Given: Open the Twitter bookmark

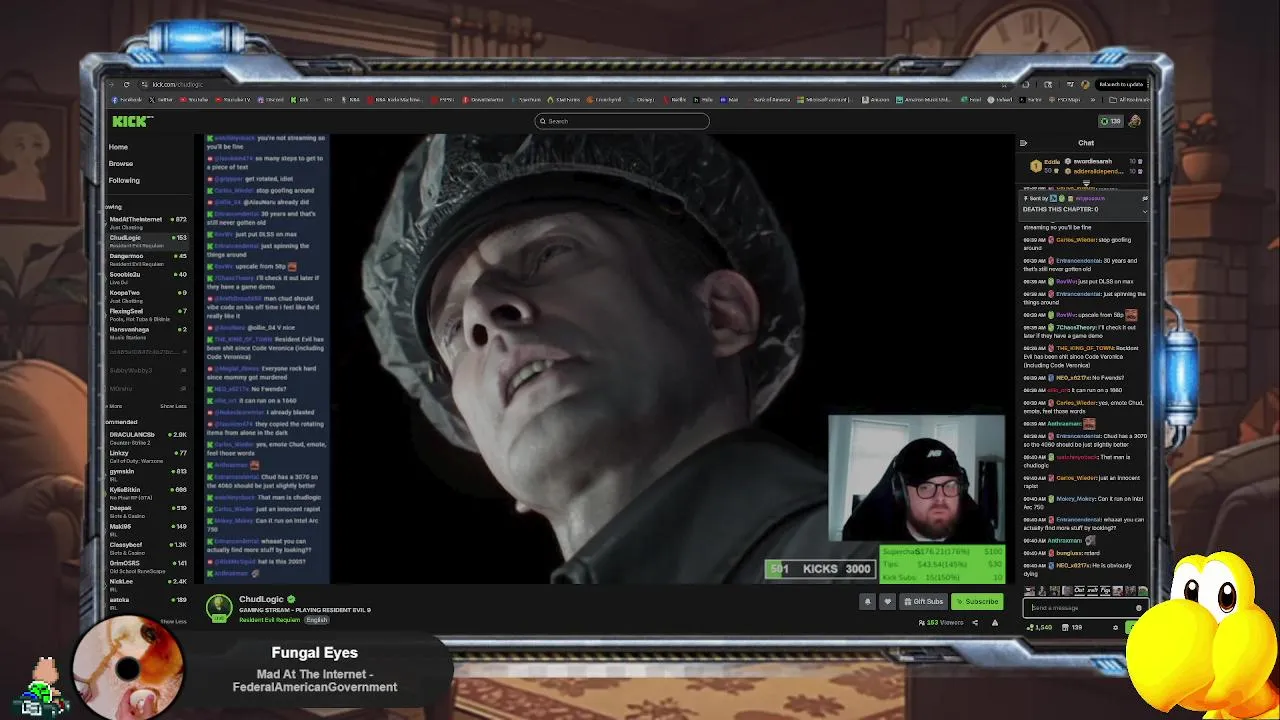Looking at the screenshot, I should pyautogui.click(x=162, y=100).
